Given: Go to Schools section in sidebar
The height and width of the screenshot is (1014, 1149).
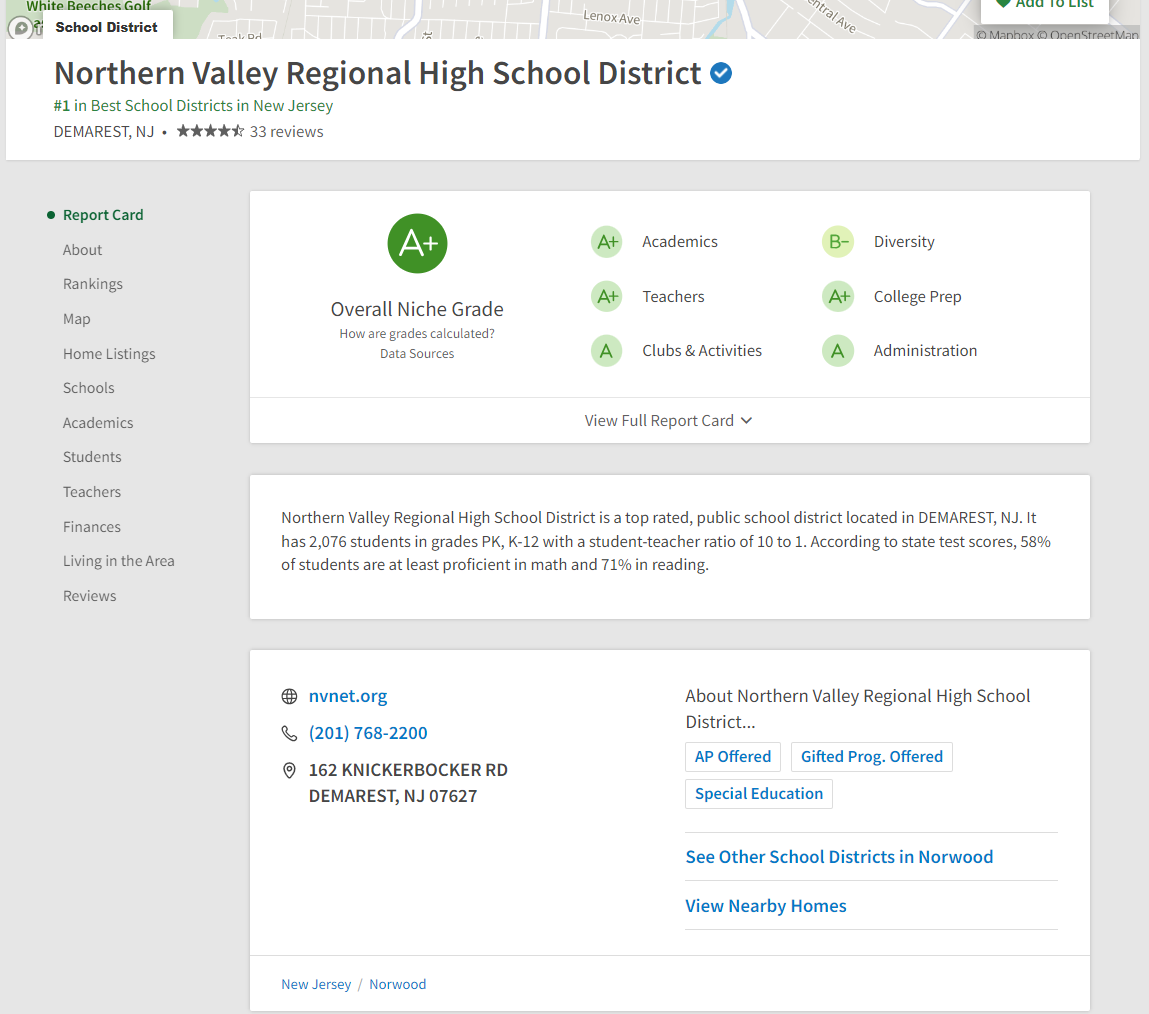Looking at the screenshot, I should click(89, 388).
